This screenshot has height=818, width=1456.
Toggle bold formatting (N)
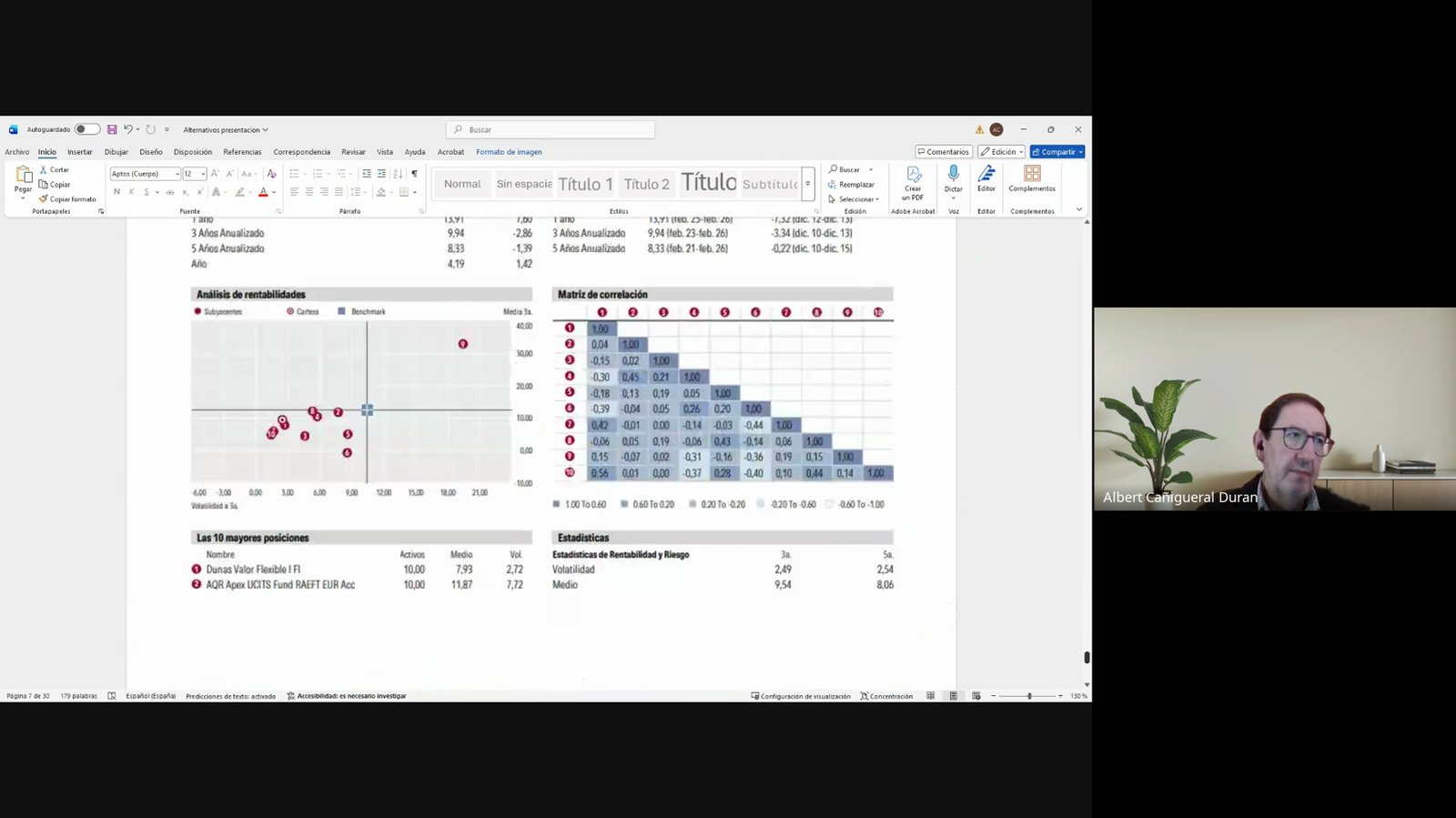(116, 192)
